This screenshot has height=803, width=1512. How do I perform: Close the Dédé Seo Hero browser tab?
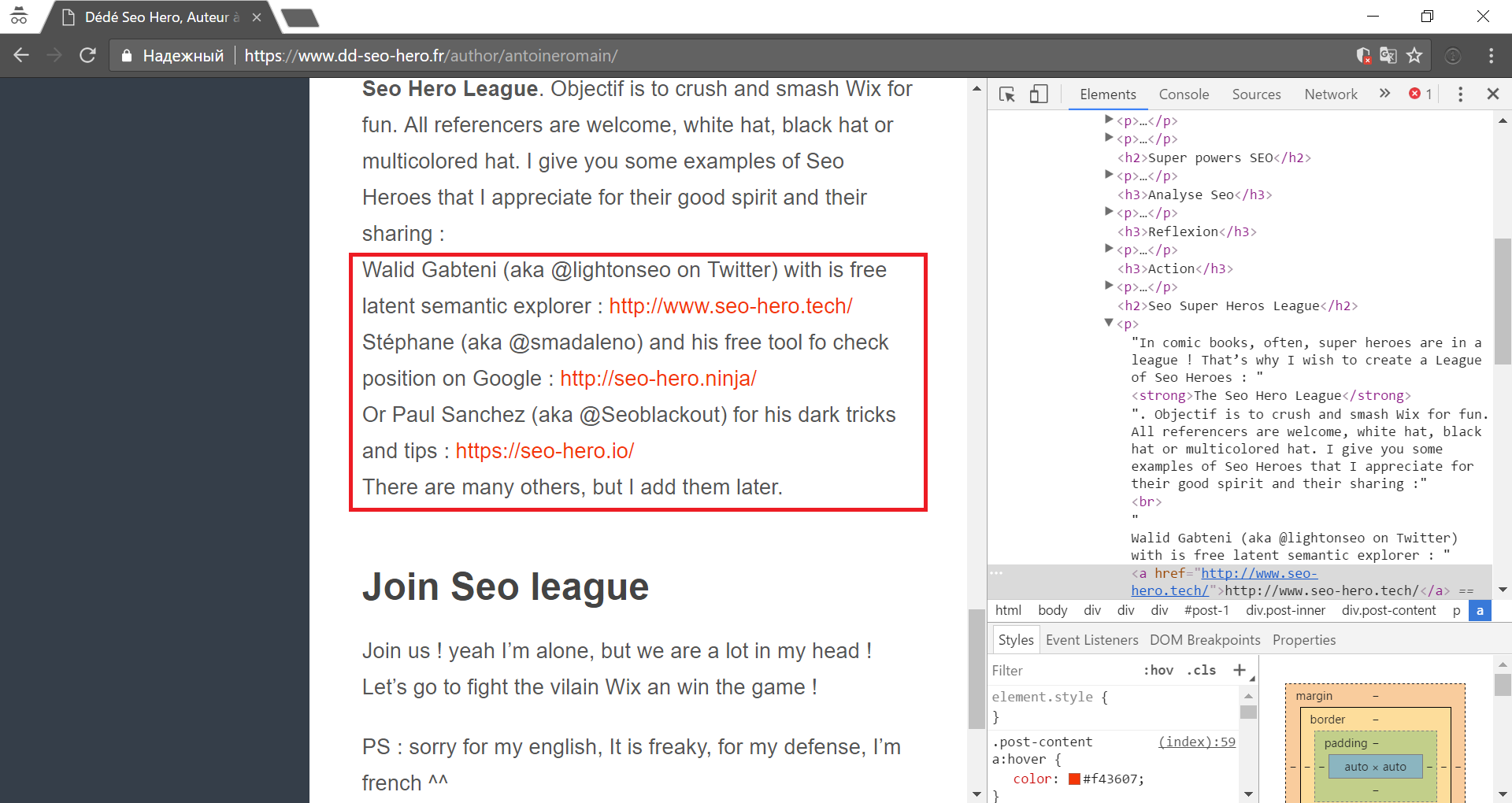coord(257,17)
